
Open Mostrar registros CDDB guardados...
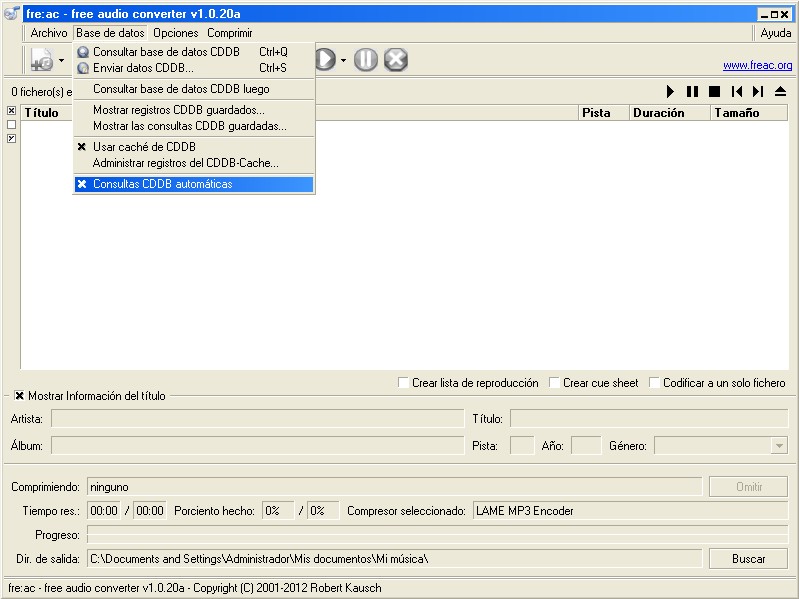pos(194,110)
